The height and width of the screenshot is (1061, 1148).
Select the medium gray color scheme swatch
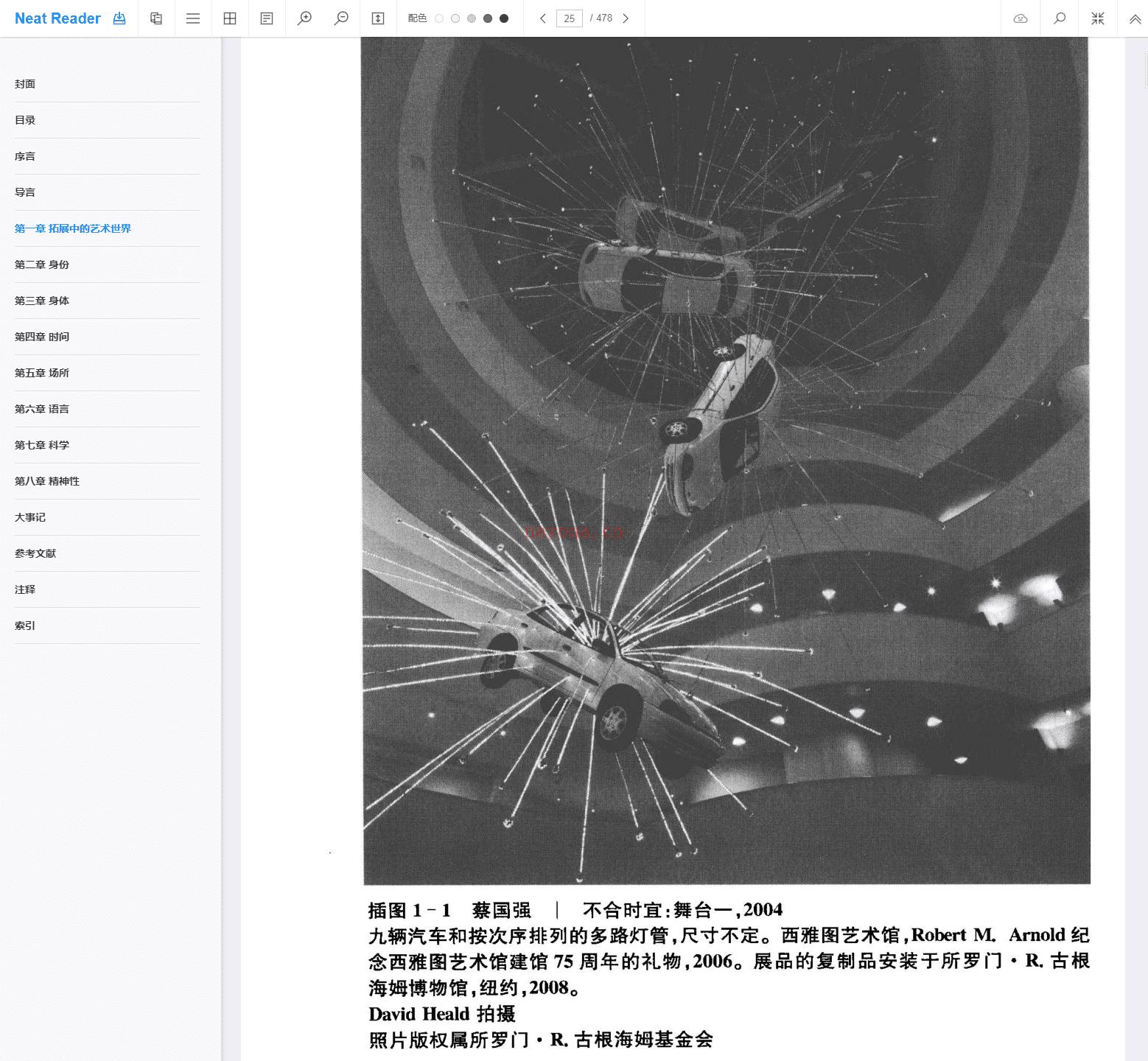click(472, 18)
